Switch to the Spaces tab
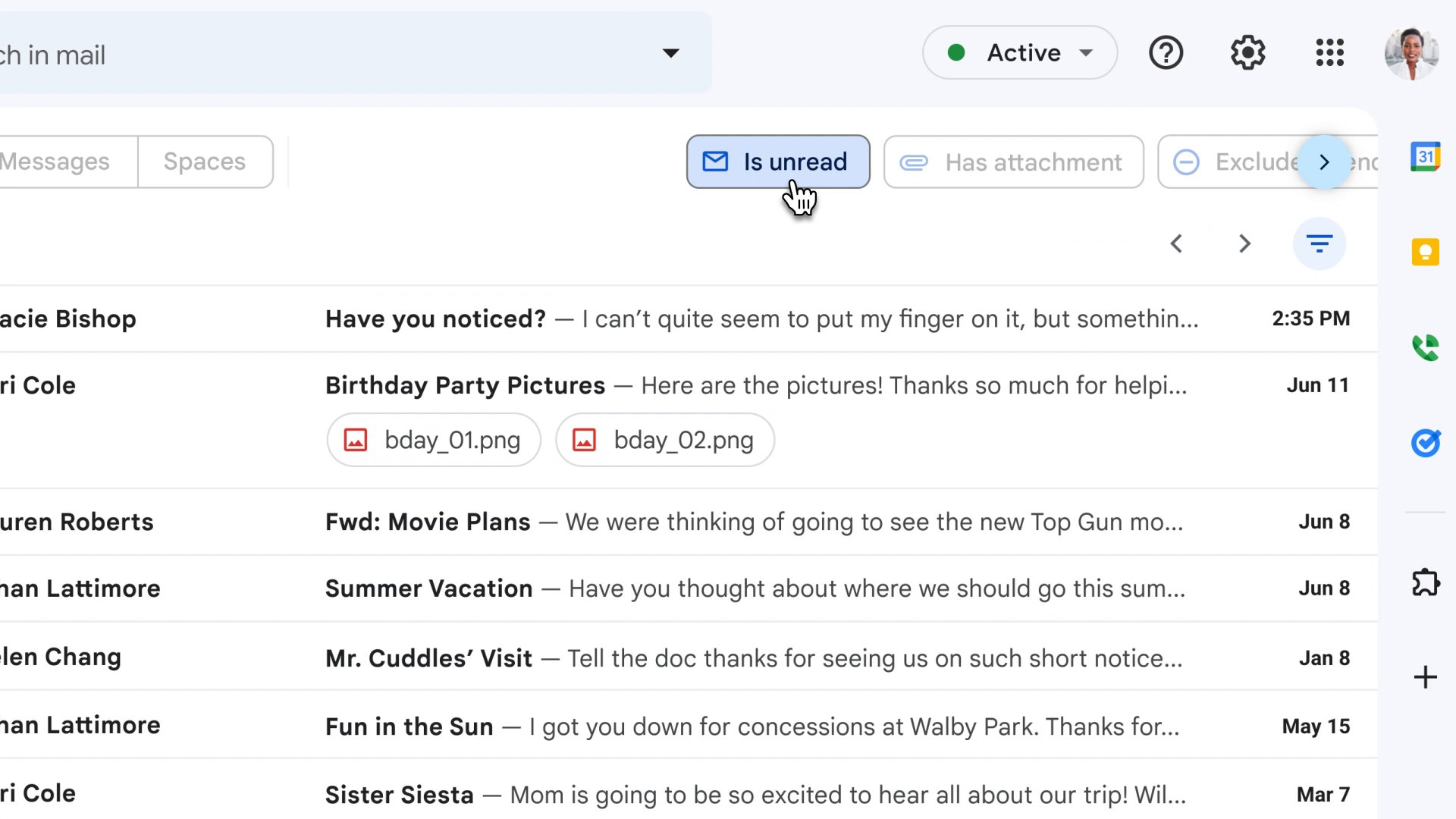 (x=205, y=162)
